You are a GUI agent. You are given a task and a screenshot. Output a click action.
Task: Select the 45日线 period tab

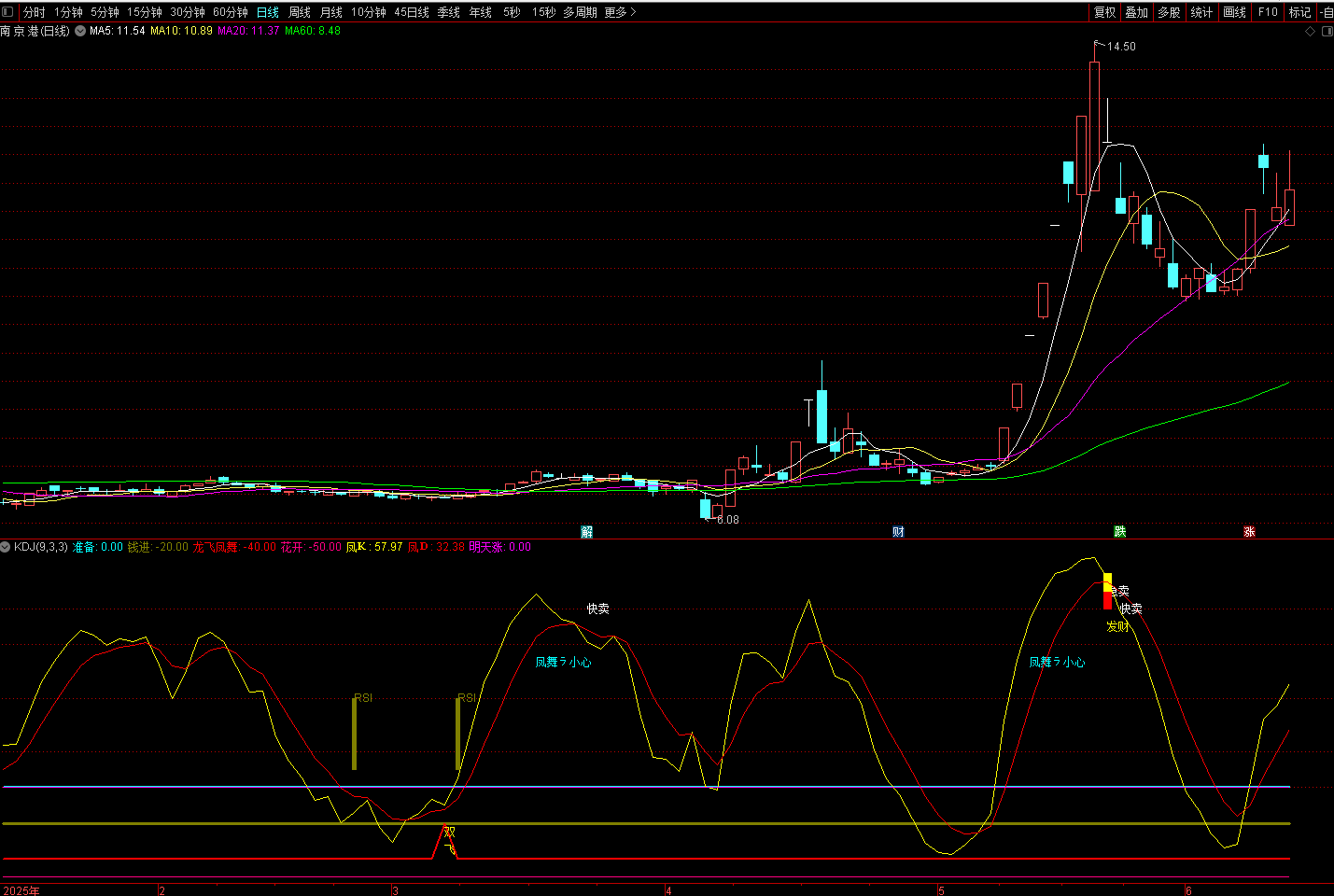point(412,12)
